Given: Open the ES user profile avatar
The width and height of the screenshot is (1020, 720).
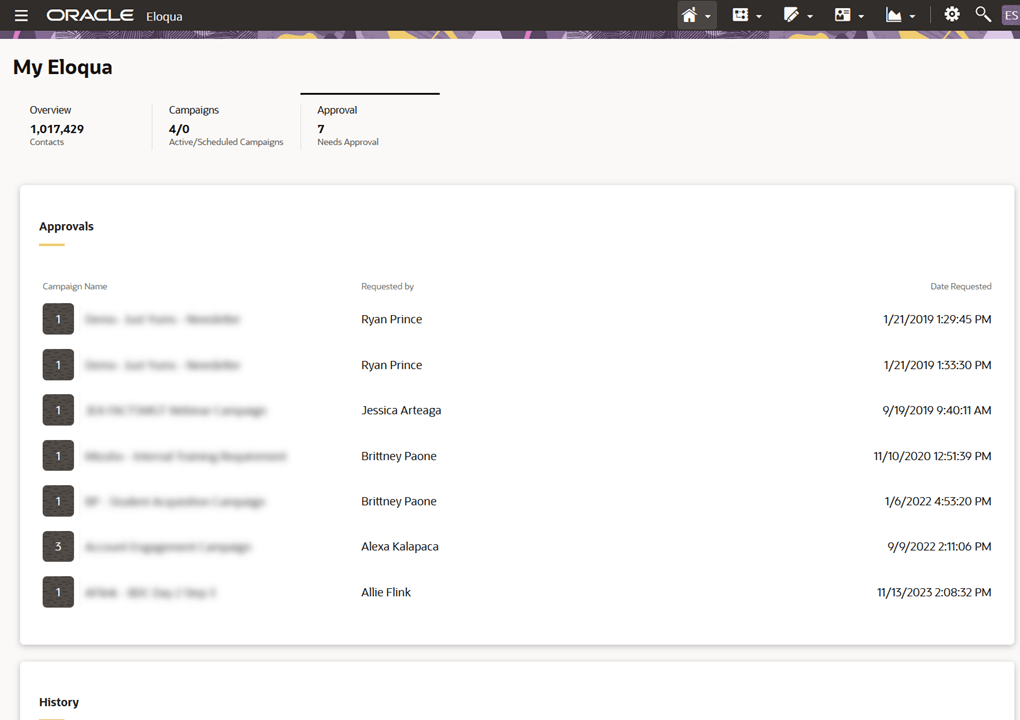Looking at the screenshot, I should pyautogui.click(x=1011, y=16).
